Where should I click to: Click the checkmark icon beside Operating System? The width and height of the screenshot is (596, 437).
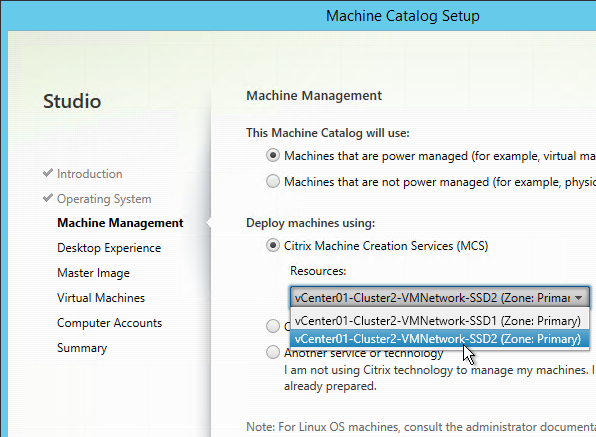pos(48,198)
